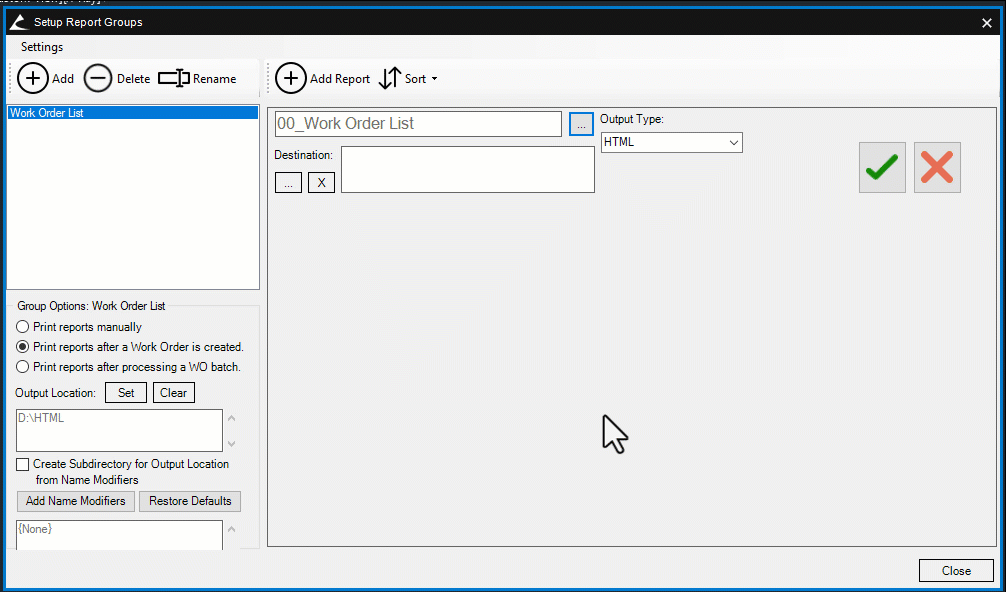
Task: Cancel report with red X icon
Action: tap(937, 168)
